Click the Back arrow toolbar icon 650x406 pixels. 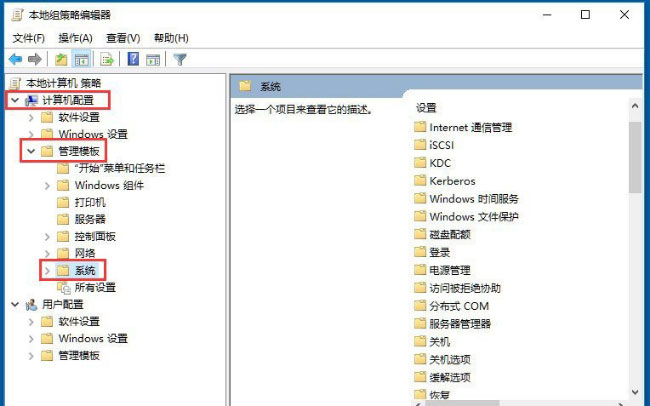click(15, 60)
